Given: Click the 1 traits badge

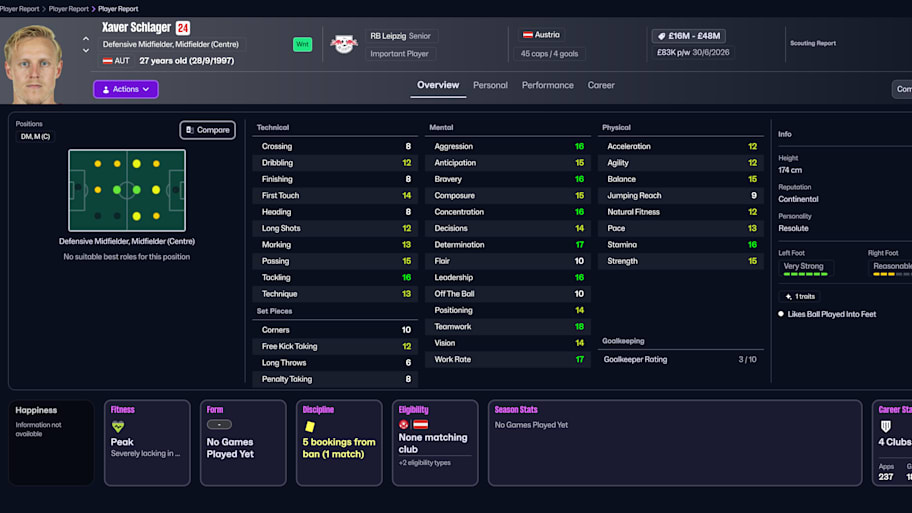Looking at the screenshot, I should click(800, 297).
